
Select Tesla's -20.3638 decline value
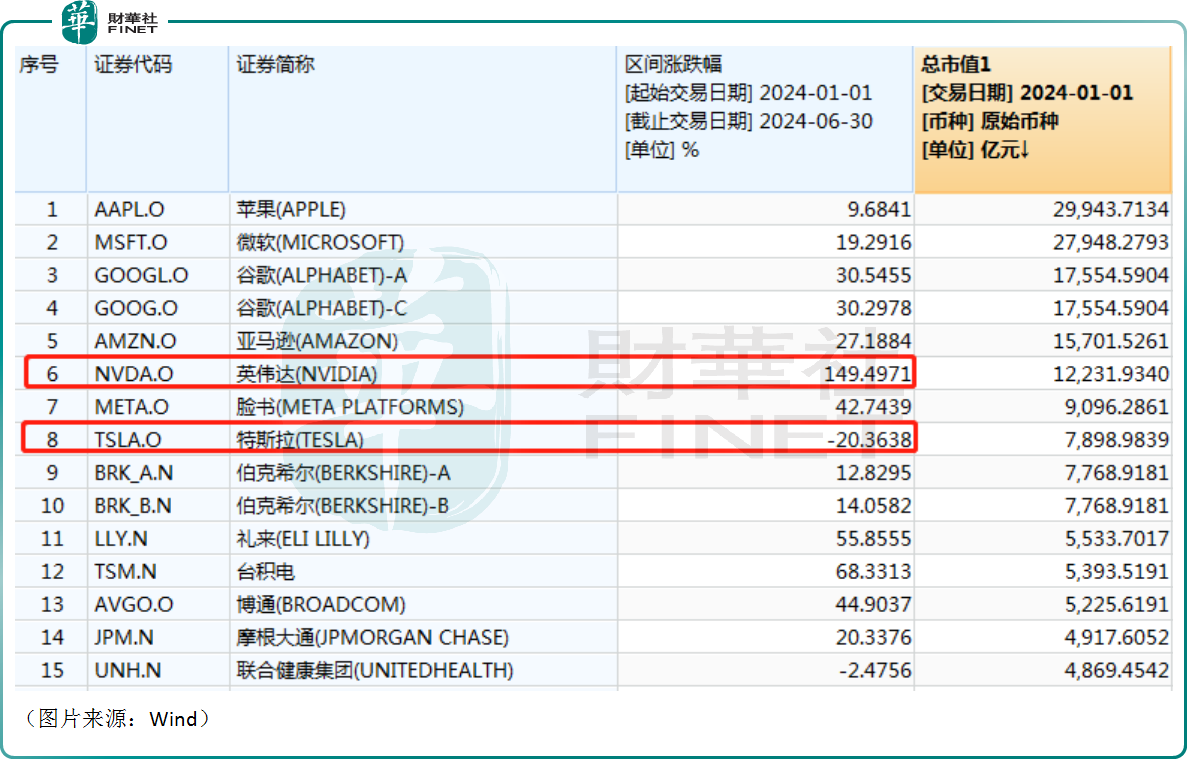863,439
